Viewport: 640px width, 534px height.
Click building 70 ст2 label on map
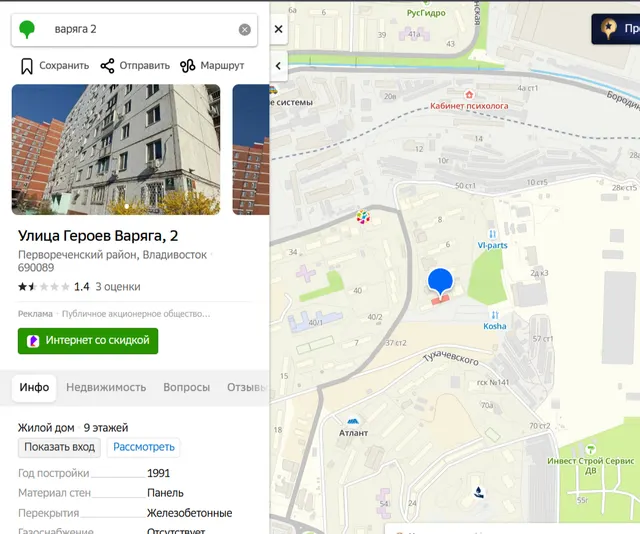pos(540,426)
